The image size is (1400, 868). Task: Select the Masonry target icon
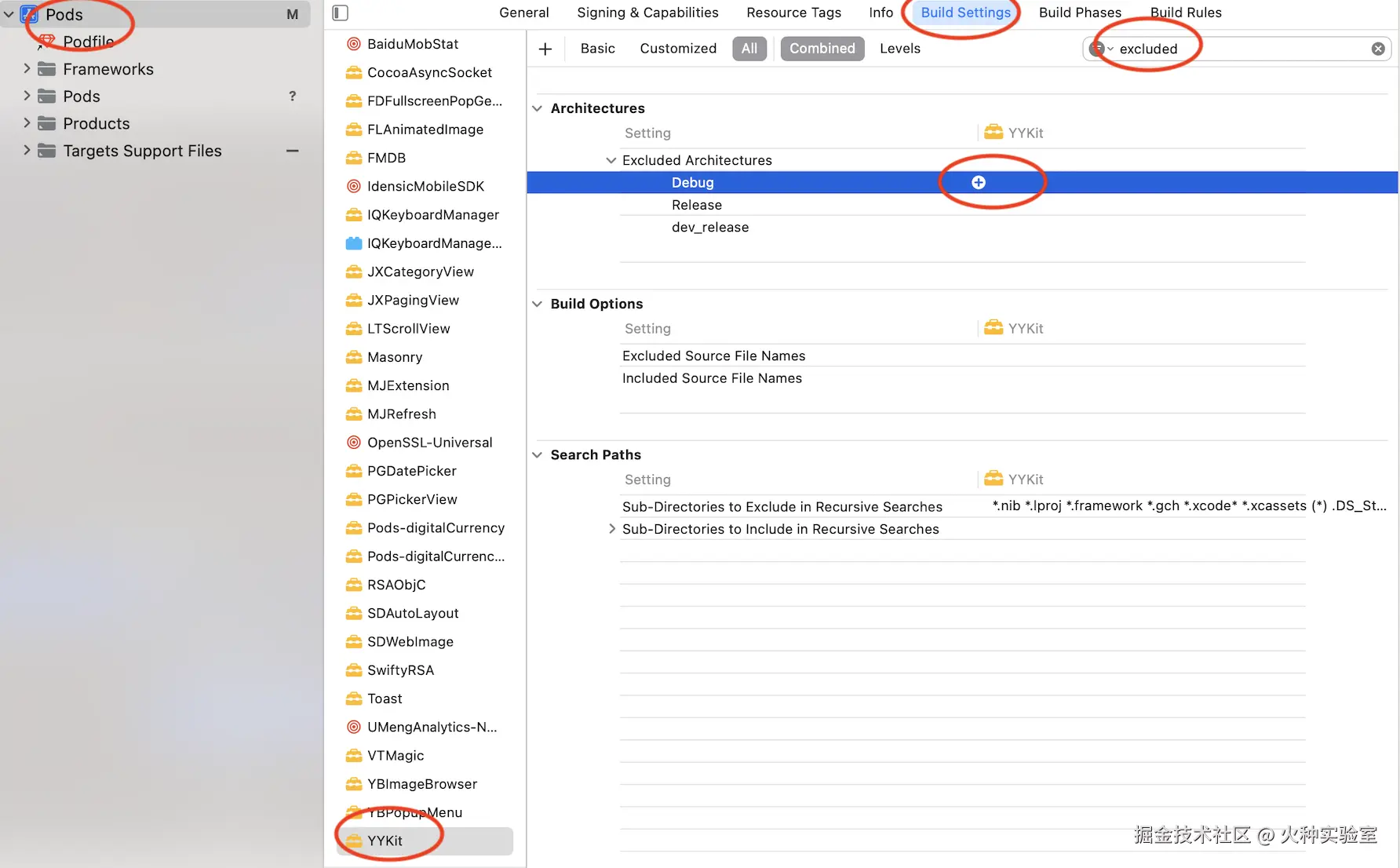click(354, 357)
